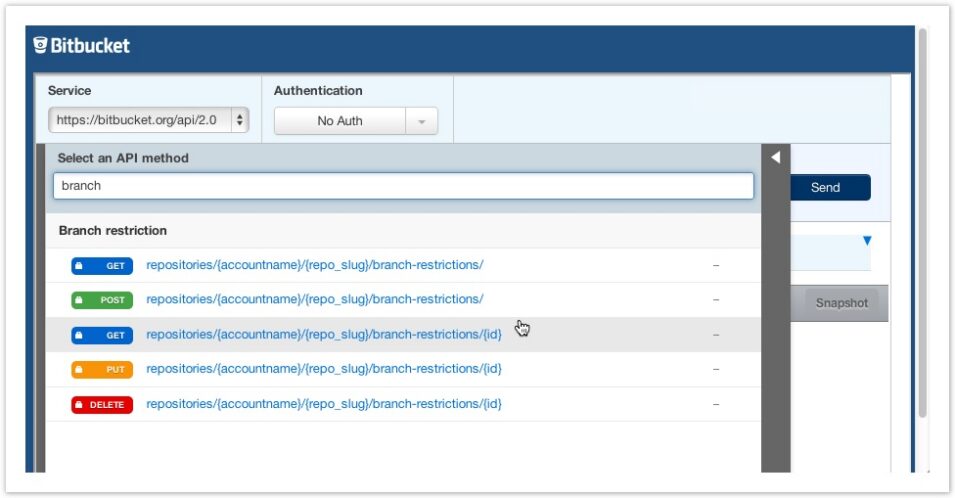Image resolution: width=955 pixels, height=498 pixels.
Task: Open the No Auth authentication dropdown arrow
Action: [x=421, y=121]
